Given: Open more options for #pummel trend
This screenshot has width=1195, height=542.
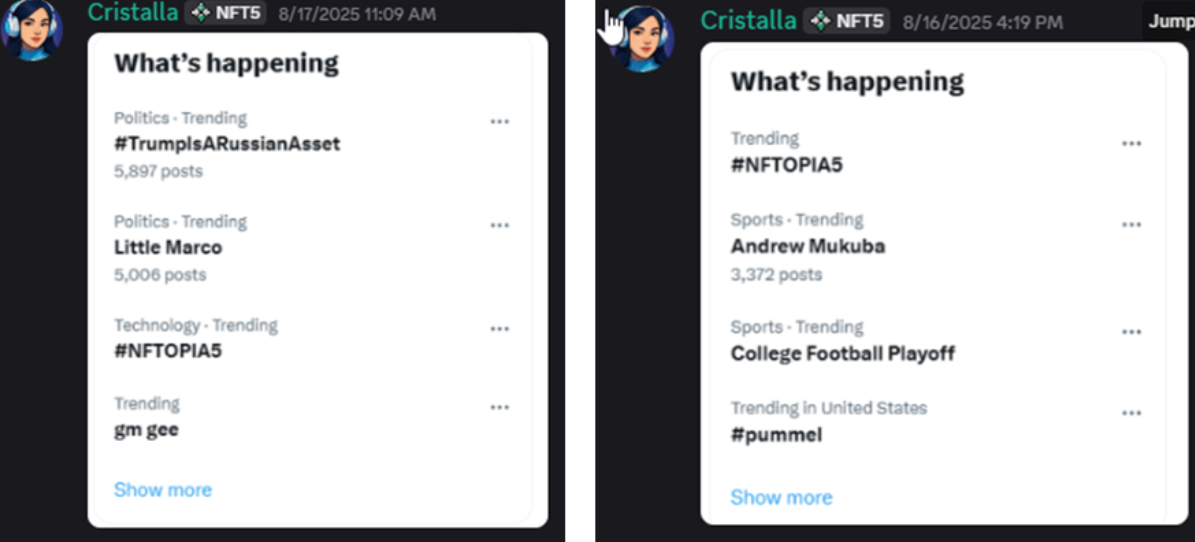Looking at the screenshot, I should (x=1131, y=413).
